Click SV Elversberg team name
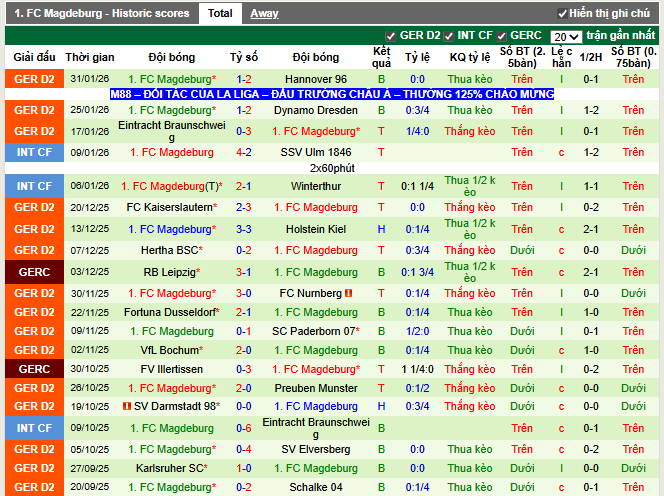This screenshot has width=664, height=496. [316, 449]
